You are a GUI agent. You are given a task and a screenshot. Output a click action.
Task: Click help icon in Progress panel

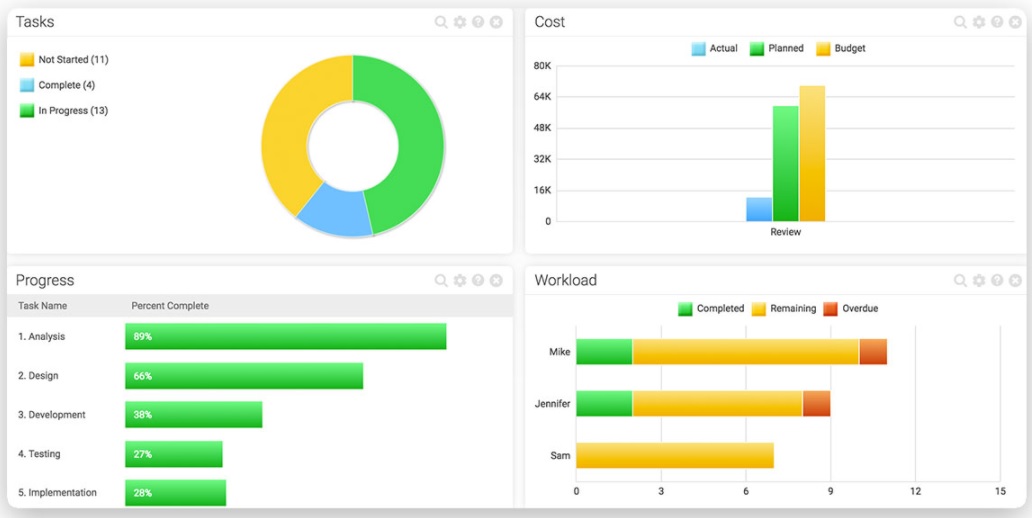[x=478, y=281]
